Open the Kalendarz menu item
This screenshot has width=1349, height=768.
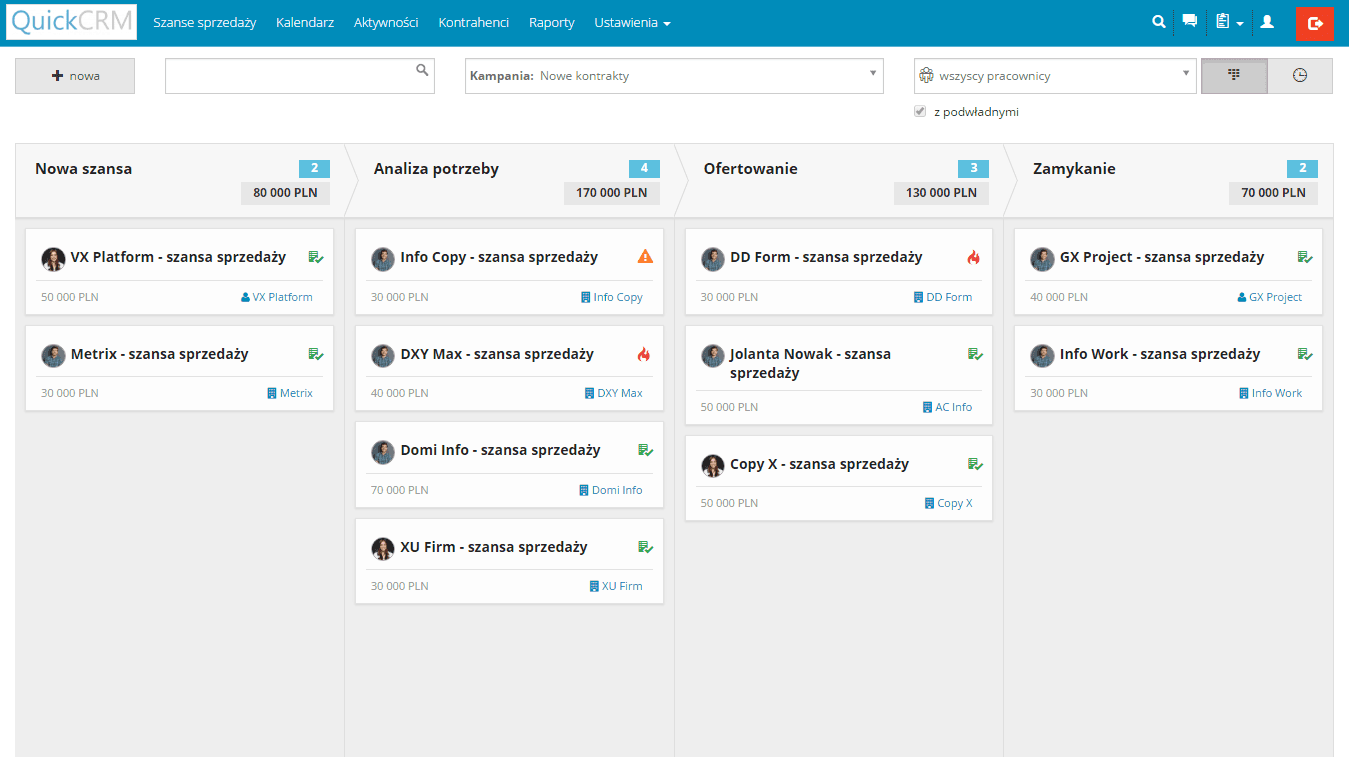305,23
